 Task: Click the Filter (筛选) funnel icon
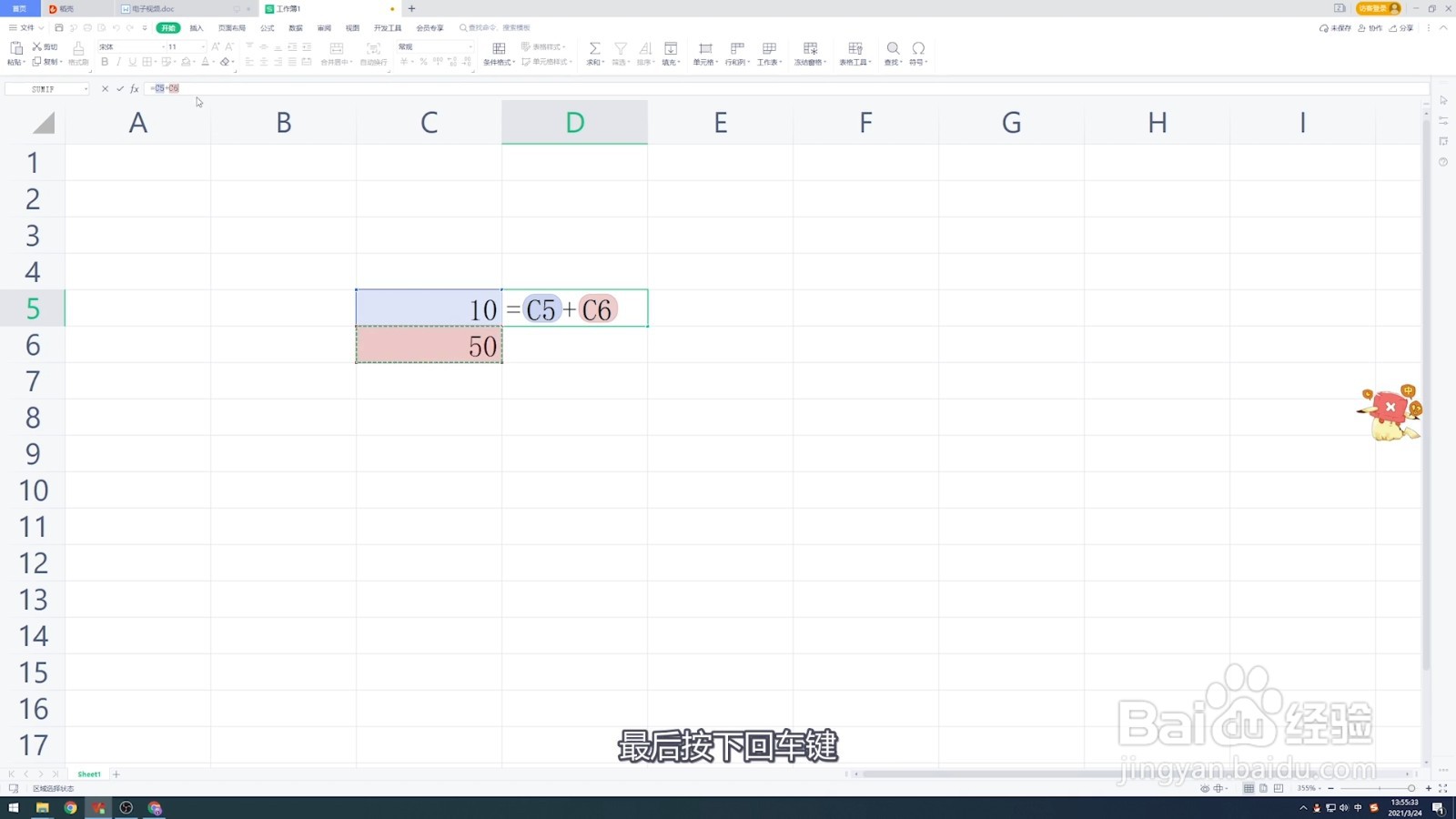pos(621,48)
